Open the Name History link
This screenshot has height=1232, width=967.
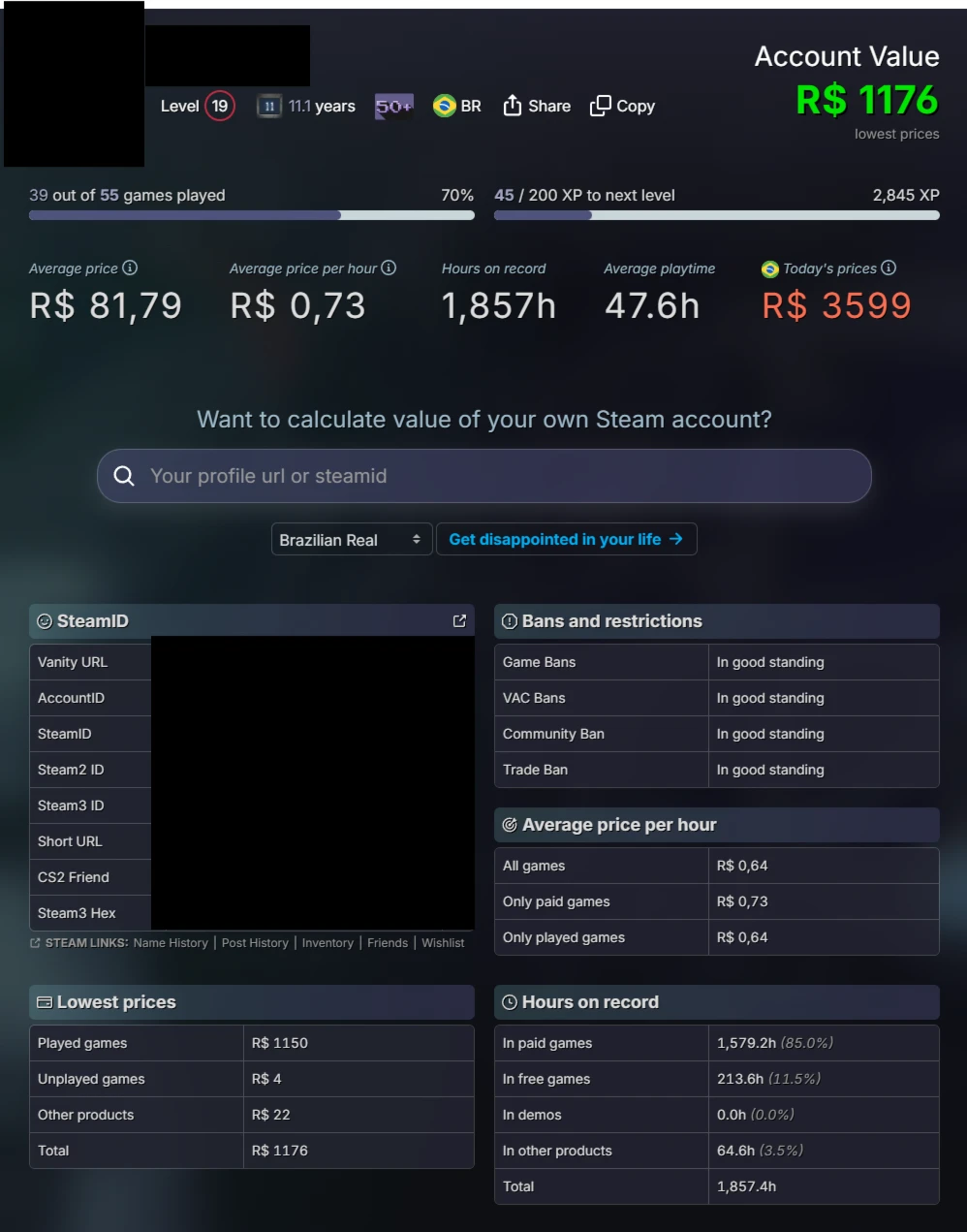click(171, 942)
